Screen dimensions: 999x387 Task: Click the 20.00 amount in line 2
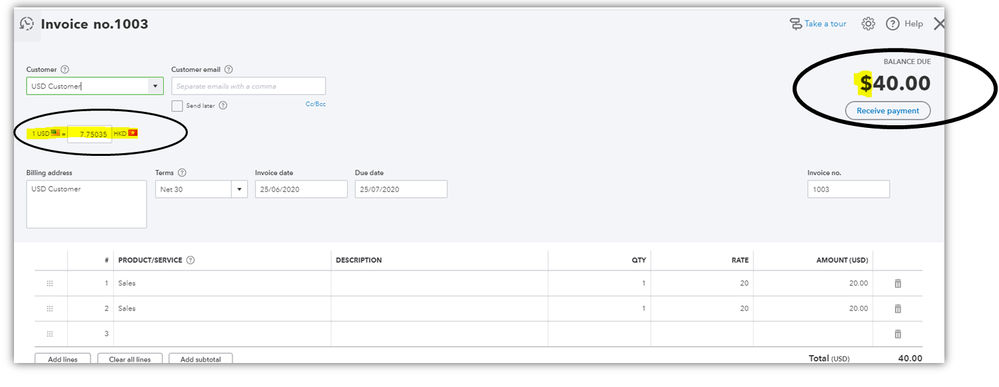[858, 309]
